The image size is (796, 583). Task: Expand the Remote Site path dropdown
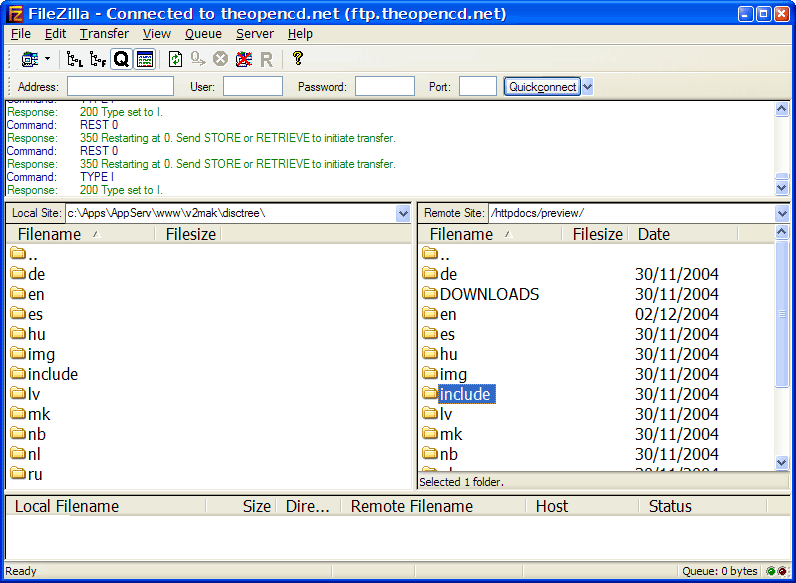point(782,213)
